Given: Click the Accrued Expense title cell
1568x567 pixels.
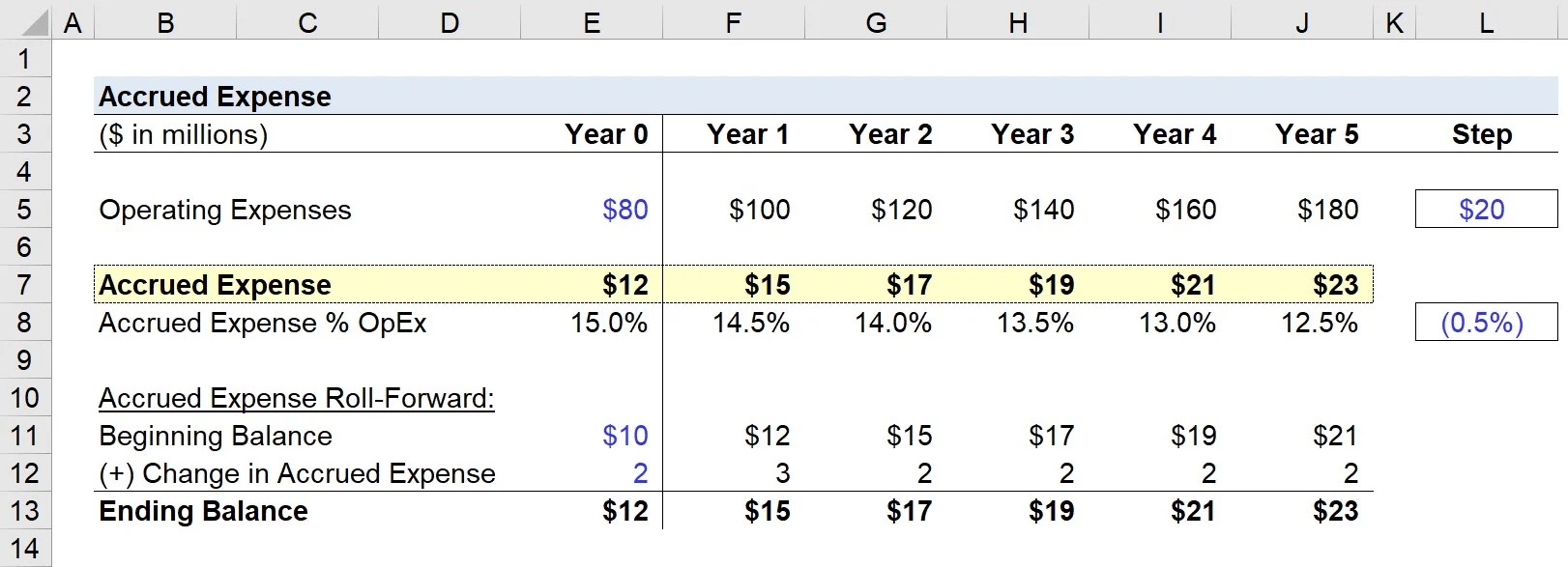Looking at the screenshot, I should click(215, 97).
